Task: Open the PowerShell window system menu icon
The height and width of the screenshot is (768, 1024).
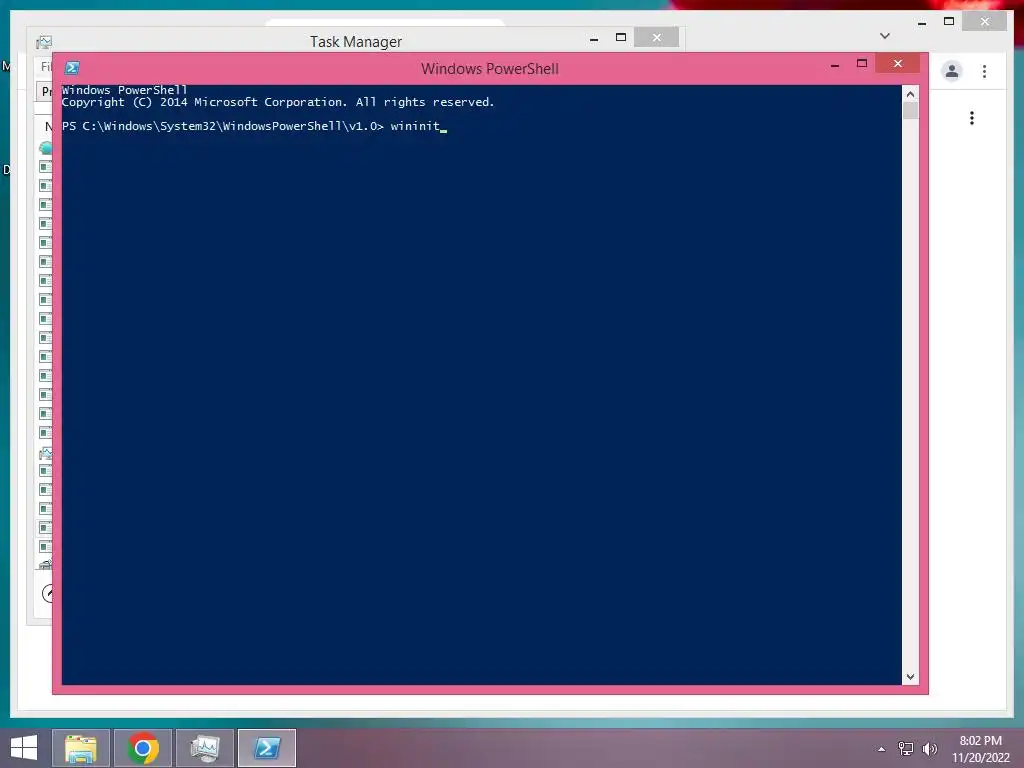Action: click(72, 68)
